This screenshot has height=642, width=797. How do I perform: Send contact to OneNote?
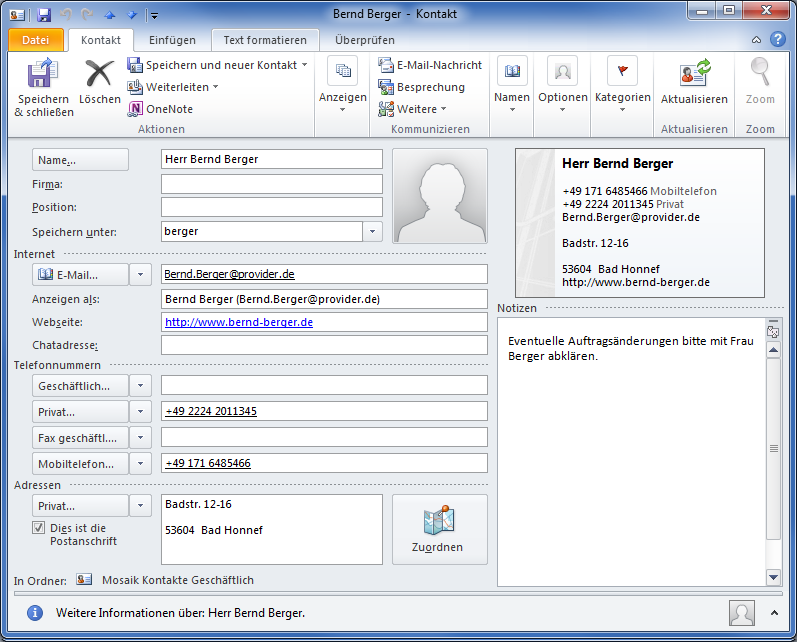tap(160, 109)
